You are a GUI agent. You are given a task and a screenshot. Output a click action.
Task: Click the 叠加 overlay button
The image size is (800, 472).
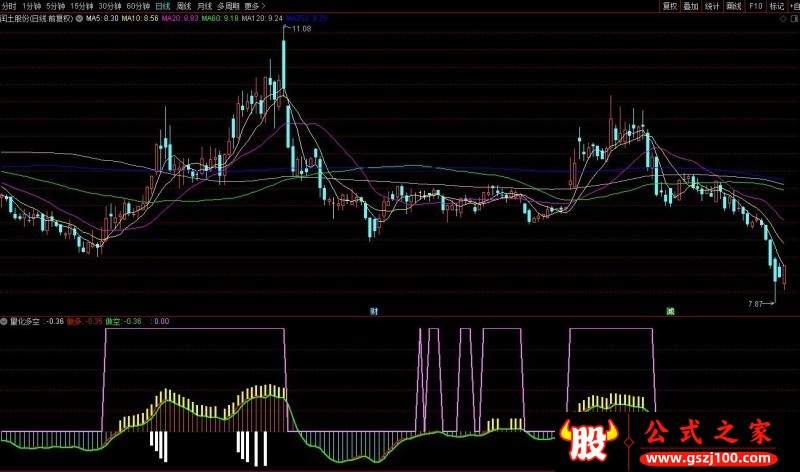click(691, 6)
